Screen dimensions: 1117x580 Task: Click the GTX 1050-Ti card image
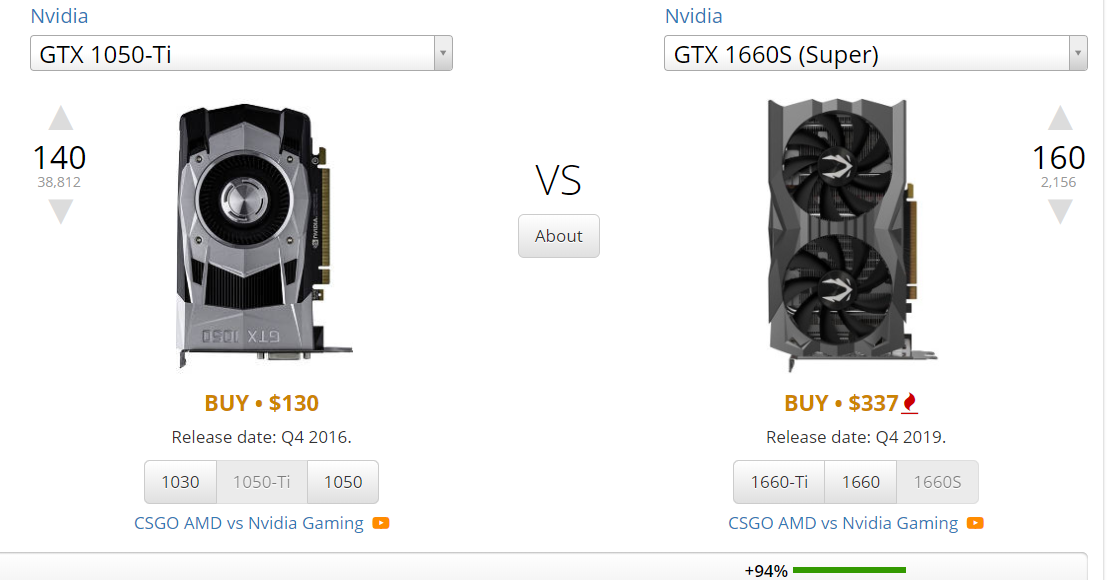[262, 235]
